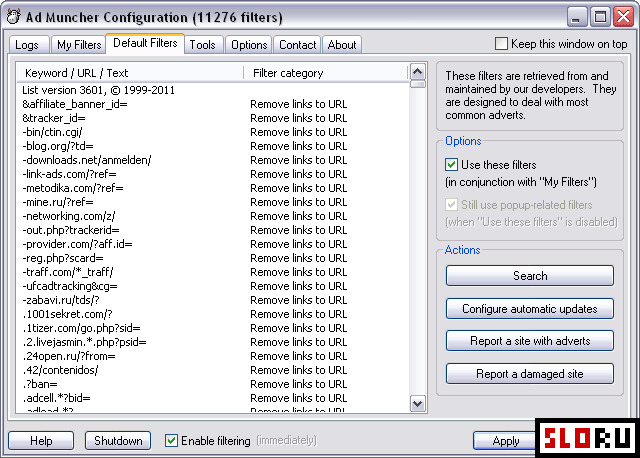Image resolution: width=640 pixels, height=458 pixels.
Task: Click Report a site with adverts
Action: pos(530,341)
